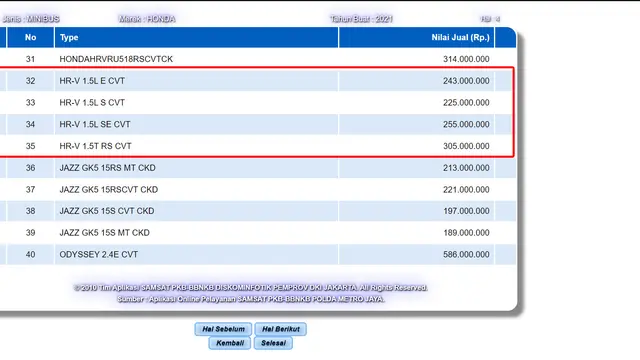Image resolution: width=640 pixels, height=360 pixels.
Task: Click the value 586.000.000
Action: (x=466, y=254)
